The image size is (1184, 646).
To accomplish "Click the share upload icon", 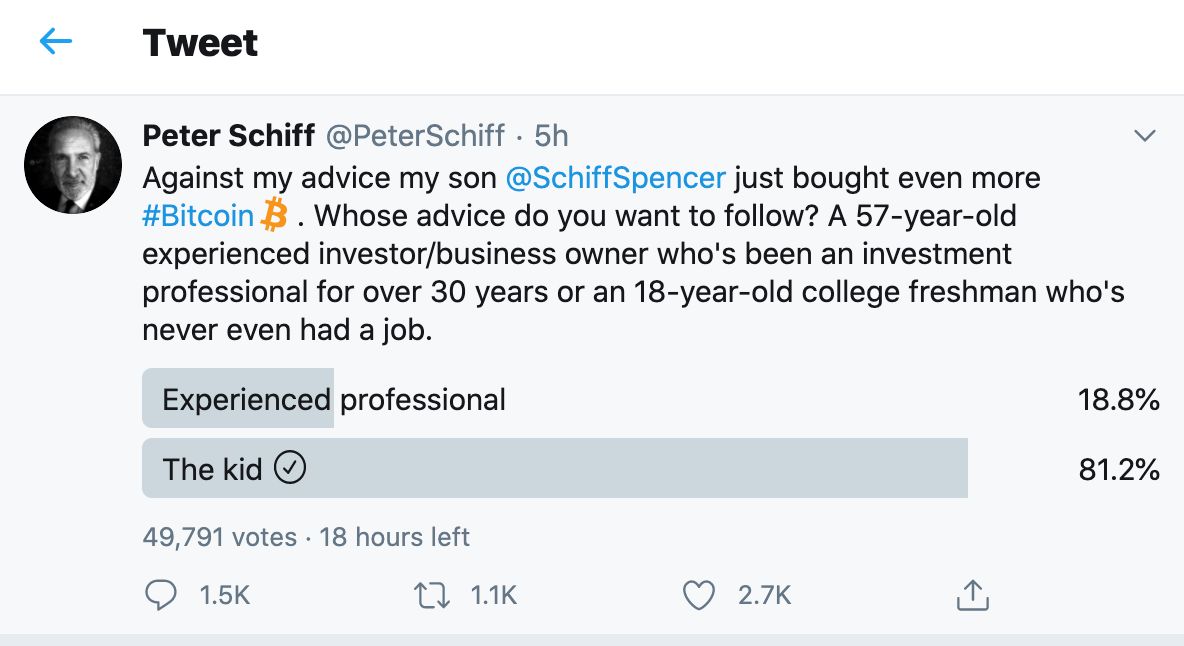I will point(972,596).
